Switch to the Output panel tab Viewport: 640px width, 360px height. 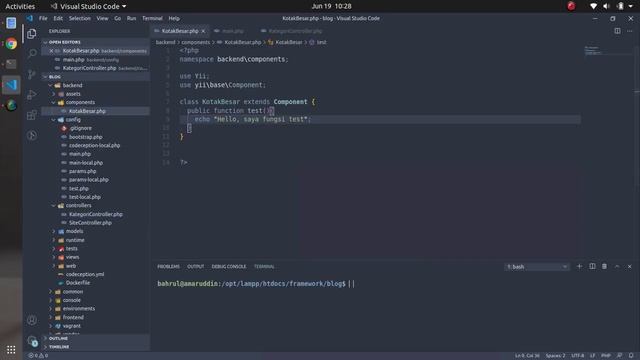pyautogui.click(x=195, y=267)
